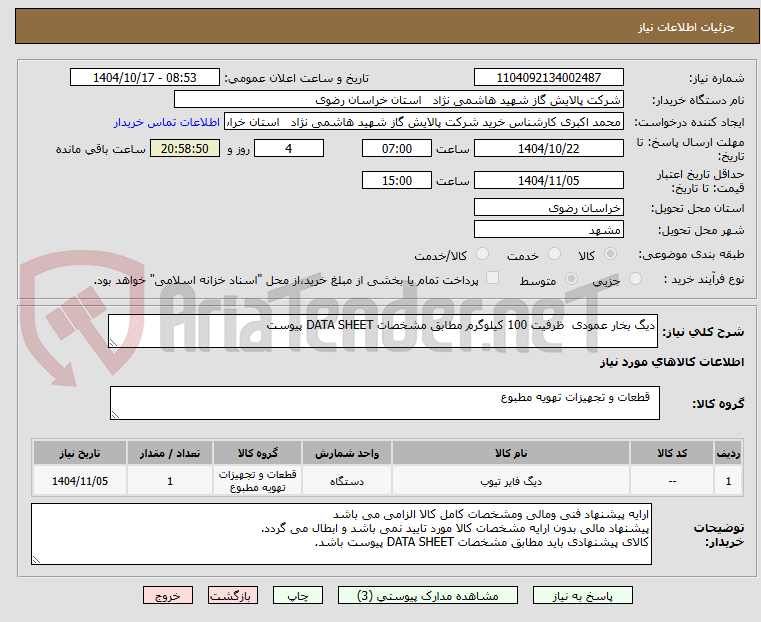This screenshot has width=761, height=622.
Task: Click the تعداد / مقدار column header
Action: click(x=170, y=453)
